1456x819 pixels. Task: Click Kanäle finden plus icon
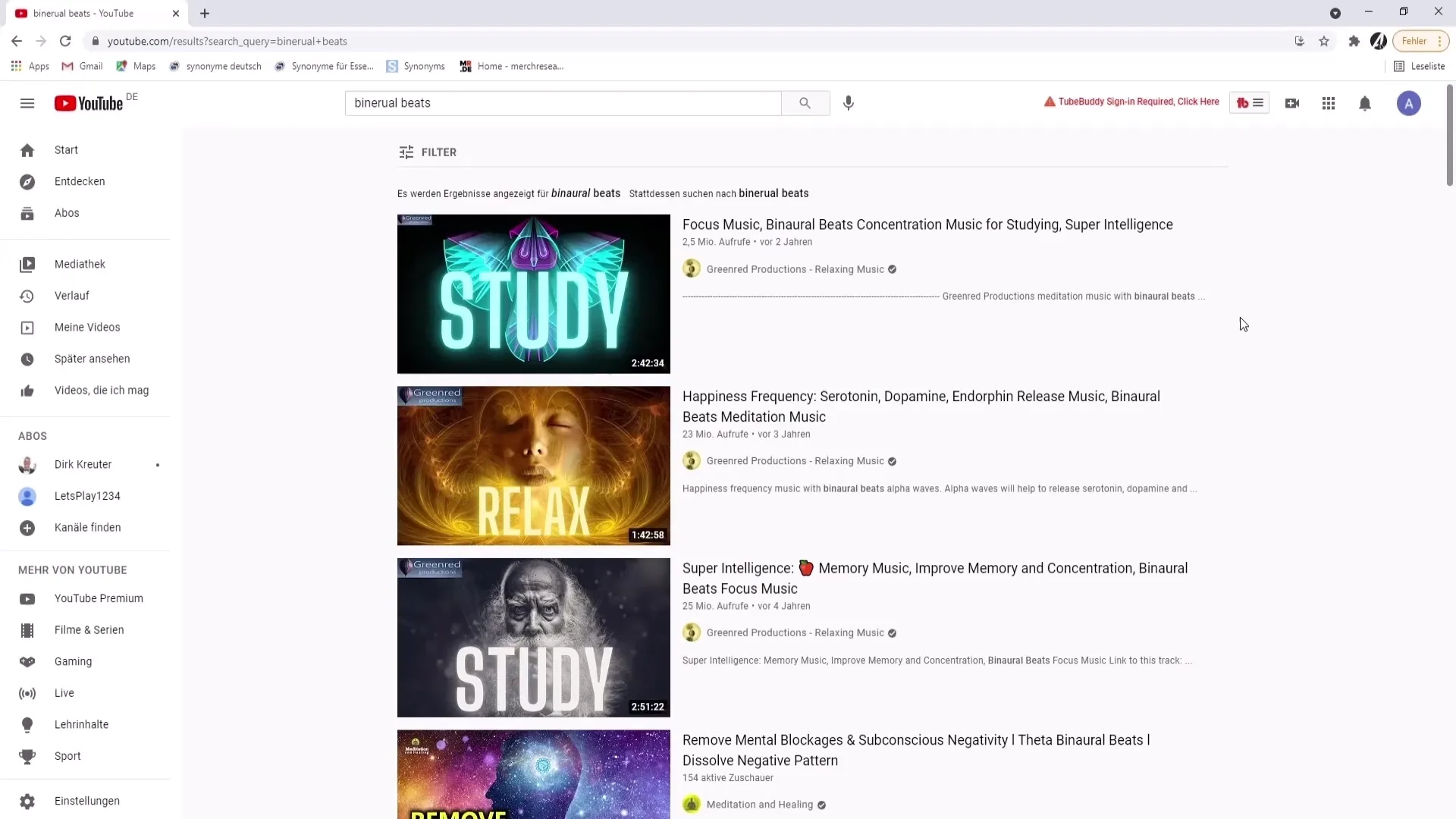pyautogui.click(x=27, y=528)
